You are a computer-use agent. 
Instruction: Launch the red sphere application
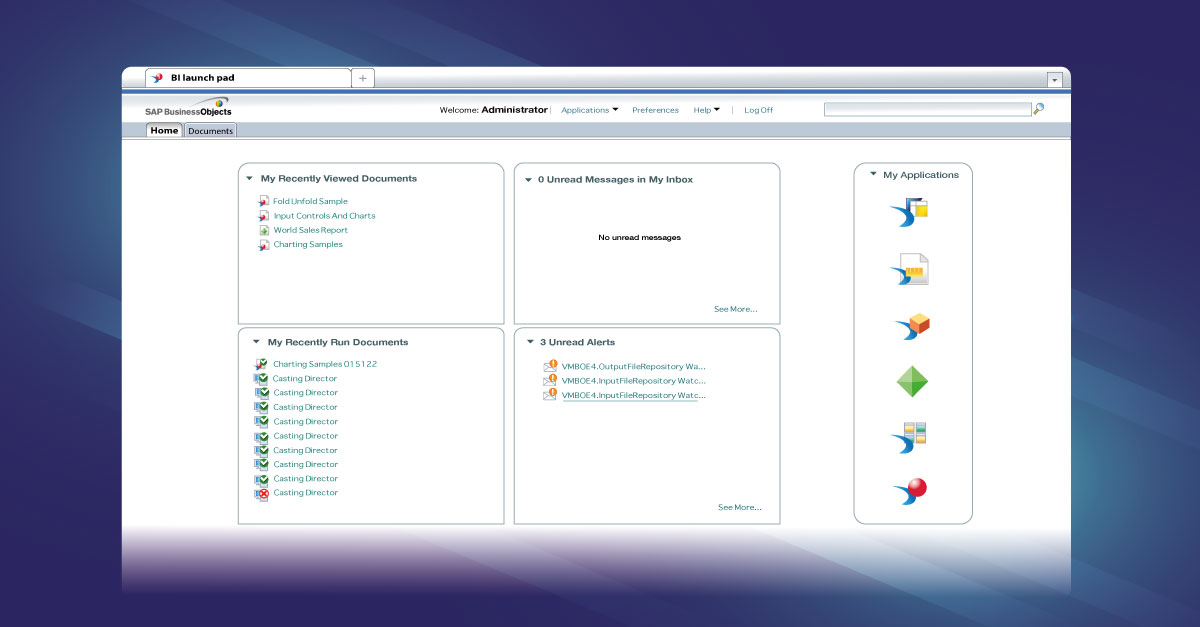(x=911, y=492)
